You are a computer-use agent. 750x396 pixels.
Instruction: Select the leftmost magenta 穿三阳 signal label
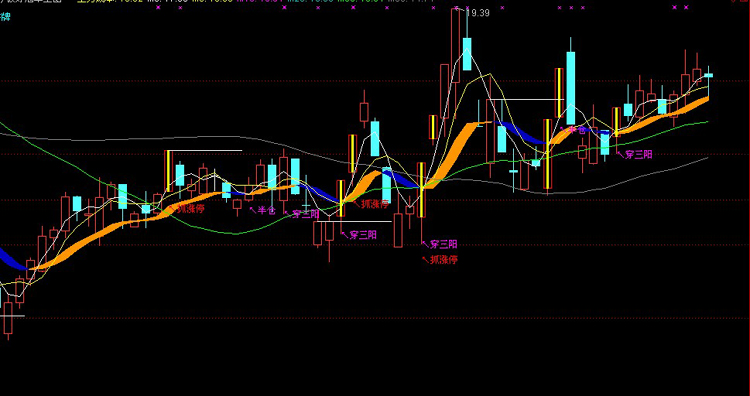(305, 214)
